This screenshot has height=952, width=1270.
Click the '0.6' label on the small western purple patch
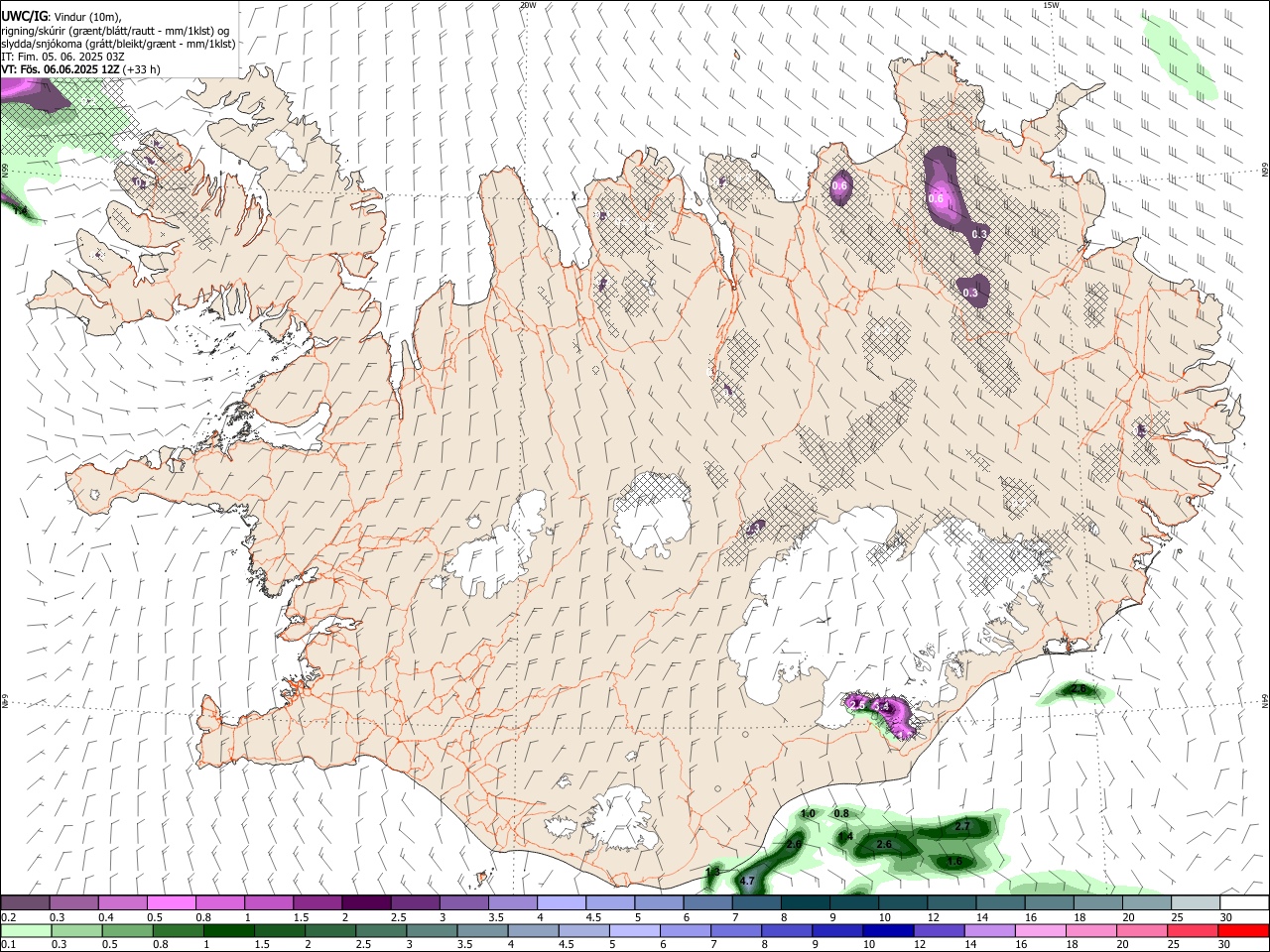(839, 185)
